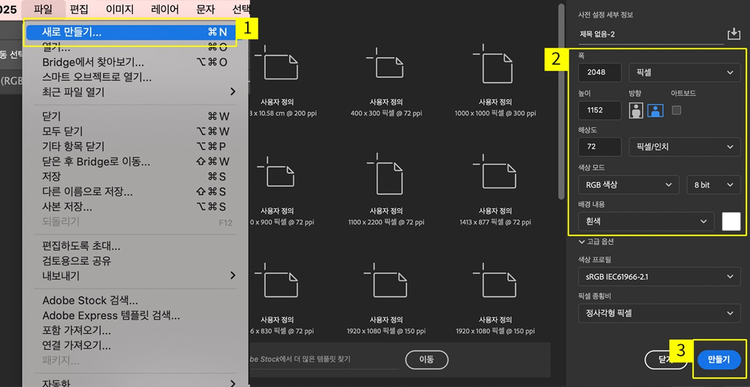Open the 흰색 background content dropdown
Viewport: 750px width, 387px height.
click(x=646, y=221)
